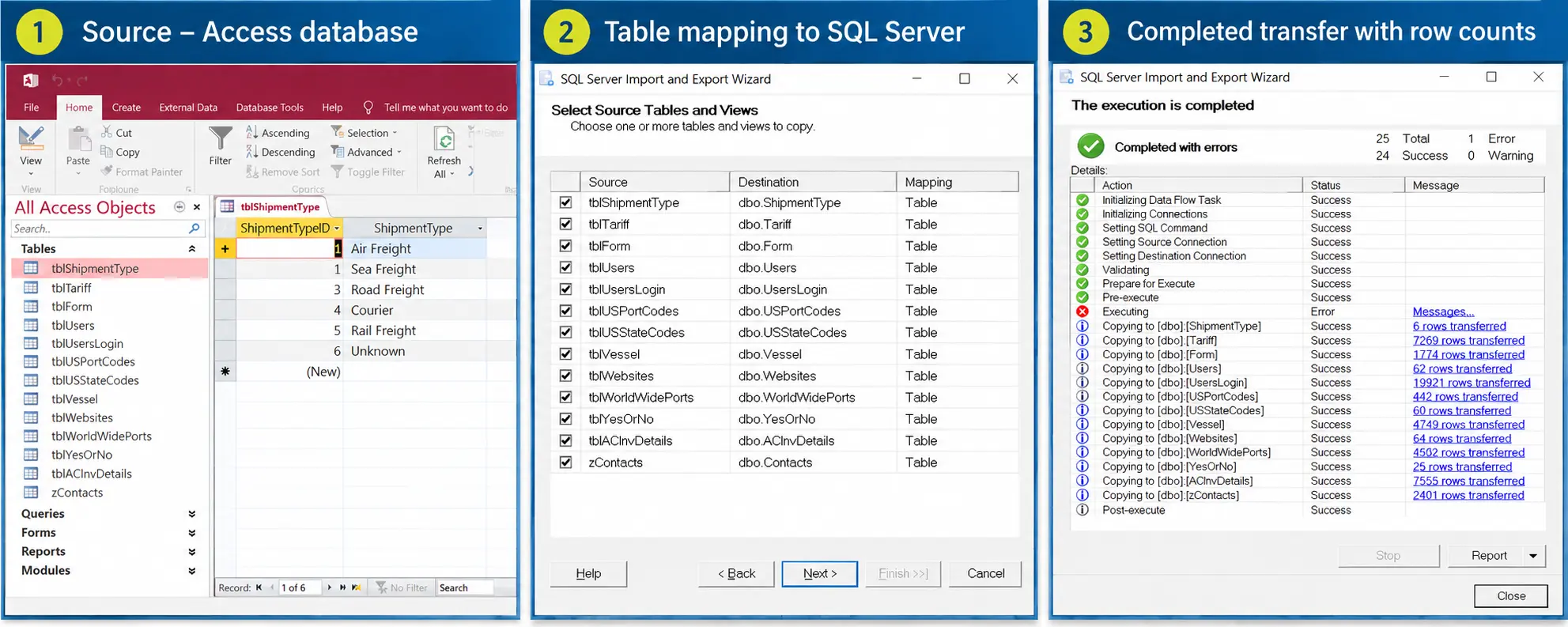Click the Next button in wizard

coord(819,573)
